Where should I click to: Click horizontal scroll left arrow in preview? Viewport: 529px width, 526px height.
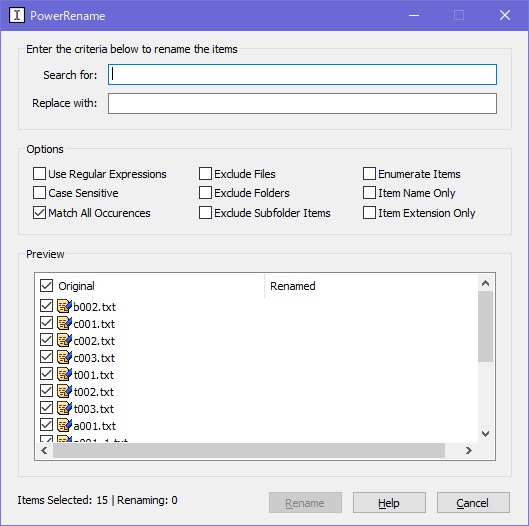coord(44,450)
